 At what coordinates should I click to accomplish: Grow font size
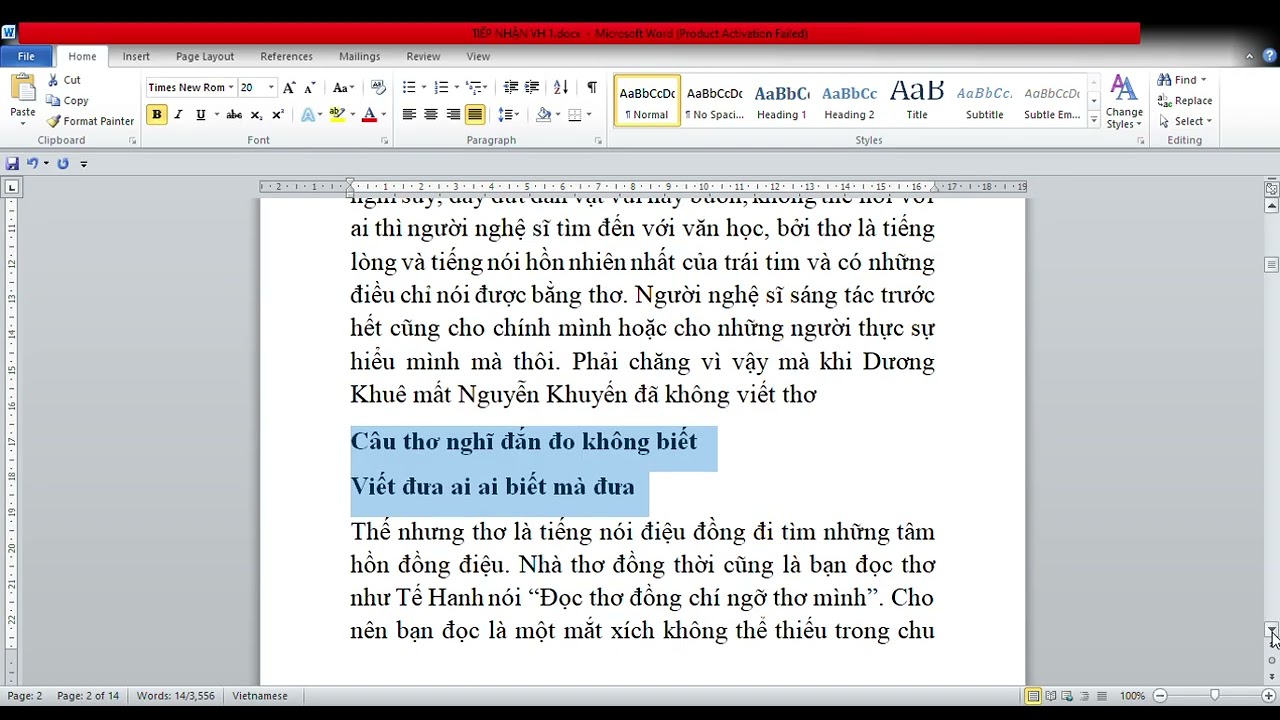point(289,87)
